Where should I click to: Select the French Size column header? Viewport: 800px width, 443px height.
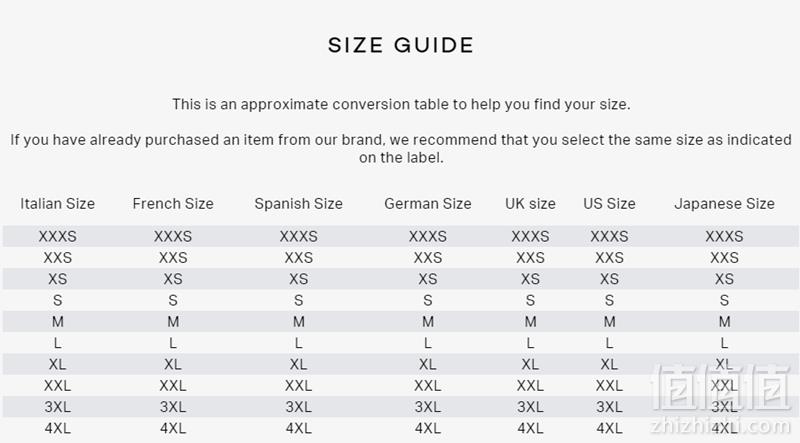(173, 204)
